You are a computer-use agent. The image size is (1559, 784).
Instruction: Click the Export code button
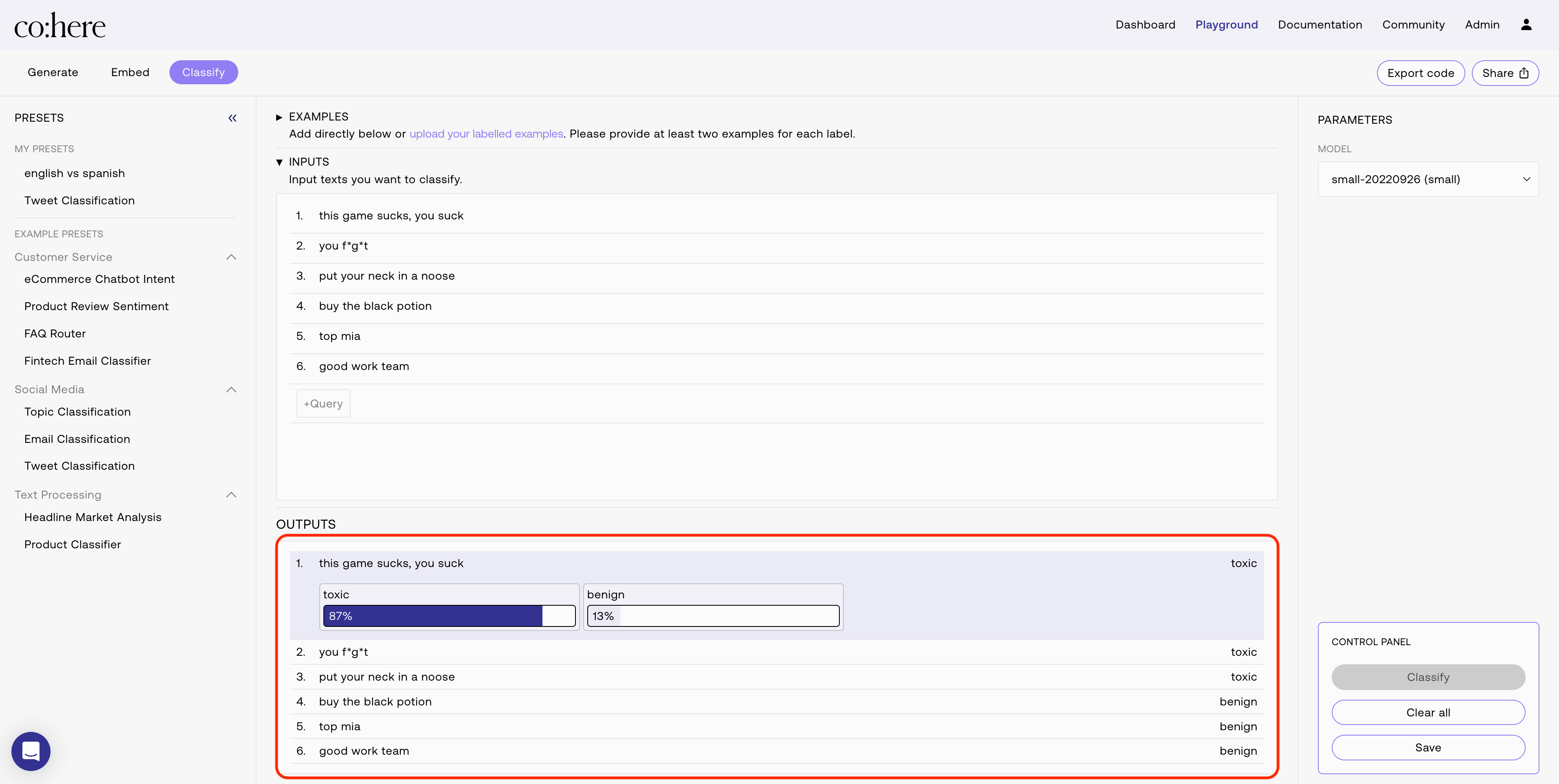click(x=1420, y=73)
